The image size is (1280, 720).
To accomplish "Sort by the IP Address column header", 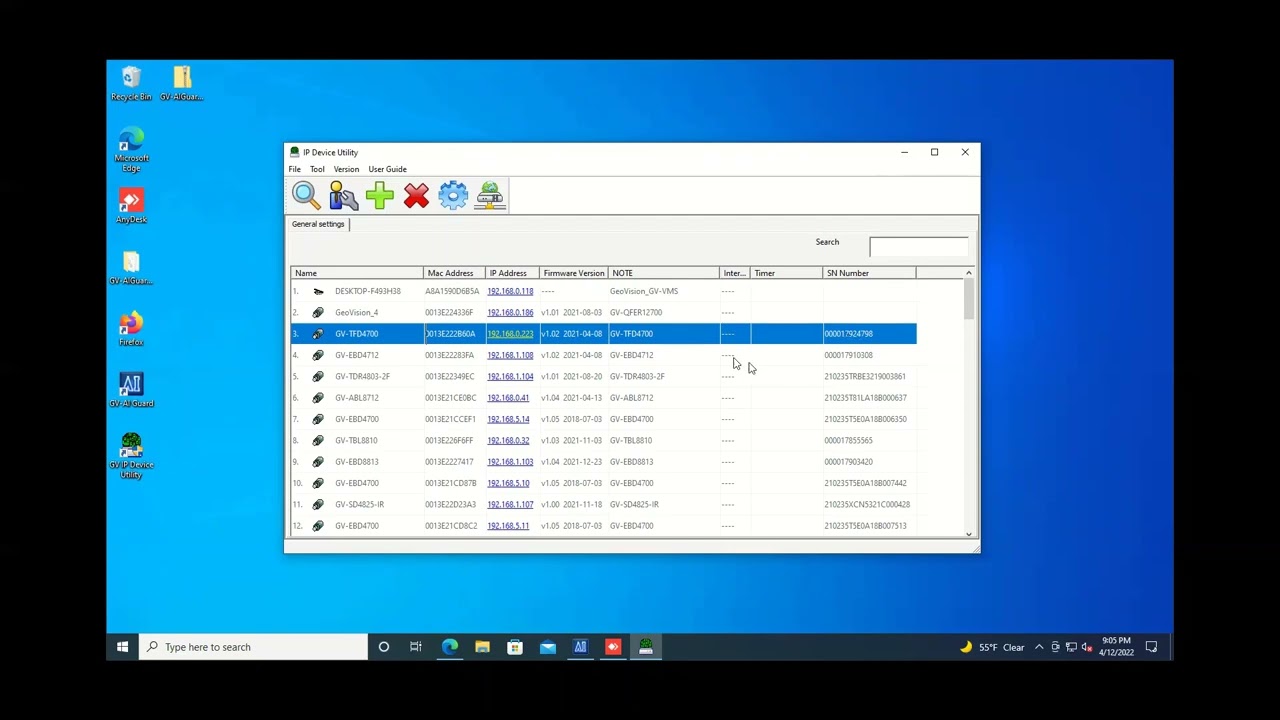I will point(512,273).
